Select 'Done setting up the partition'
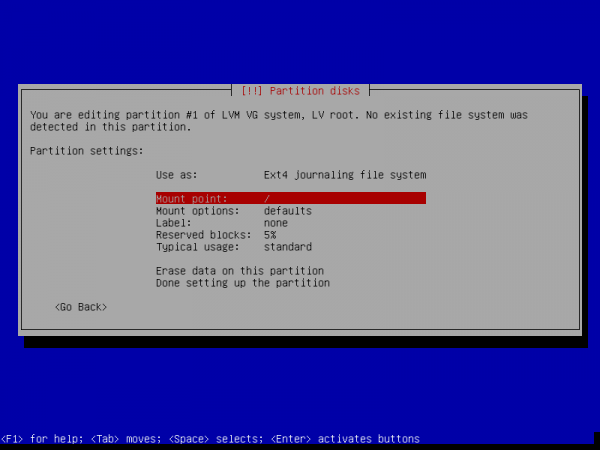This screenshot has width=600, height=450. point(242,283)
